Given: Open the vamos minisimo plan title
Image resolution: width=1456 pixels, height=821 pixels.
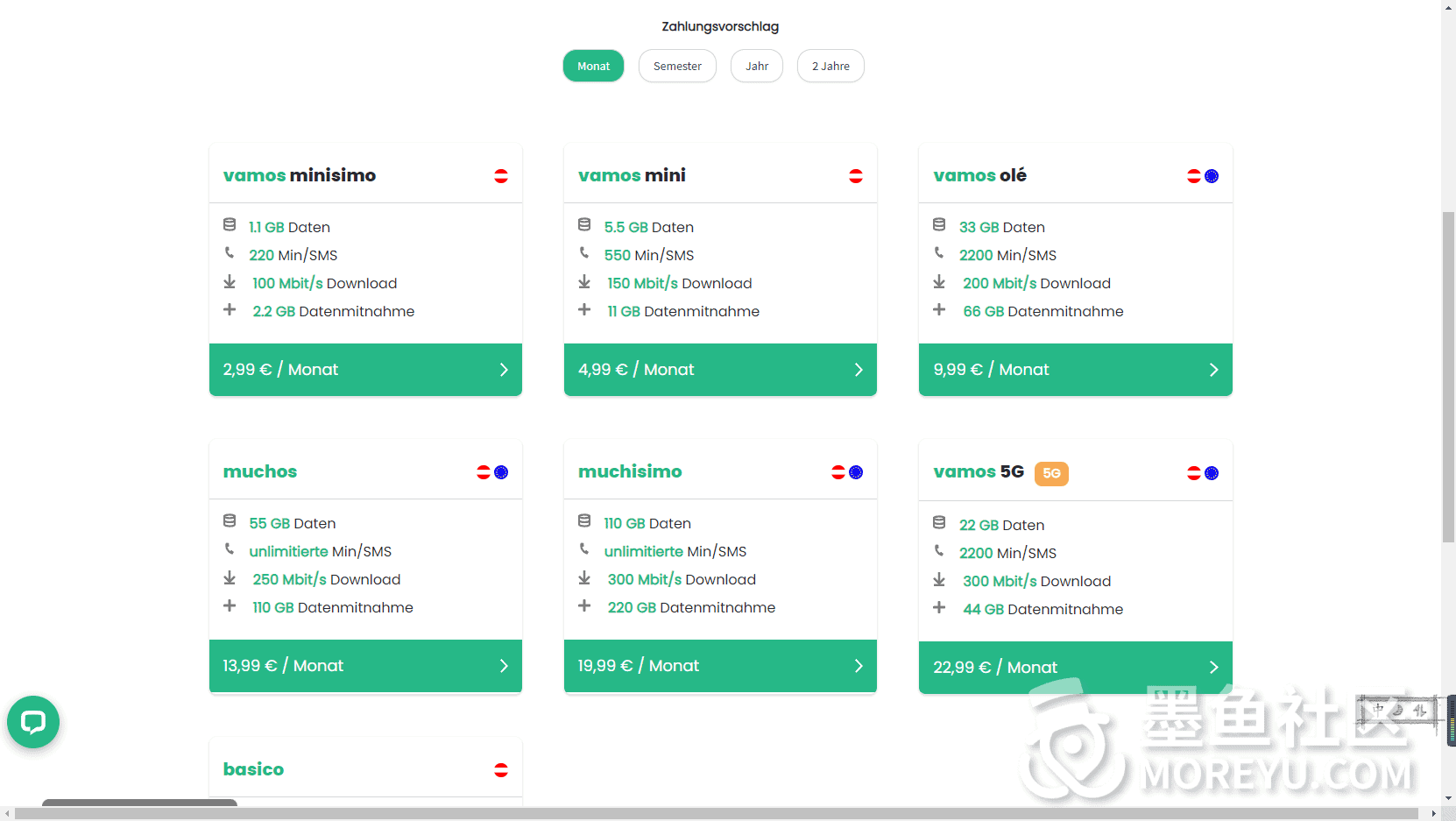Looking at the screenshot, I should pos(300,175).
